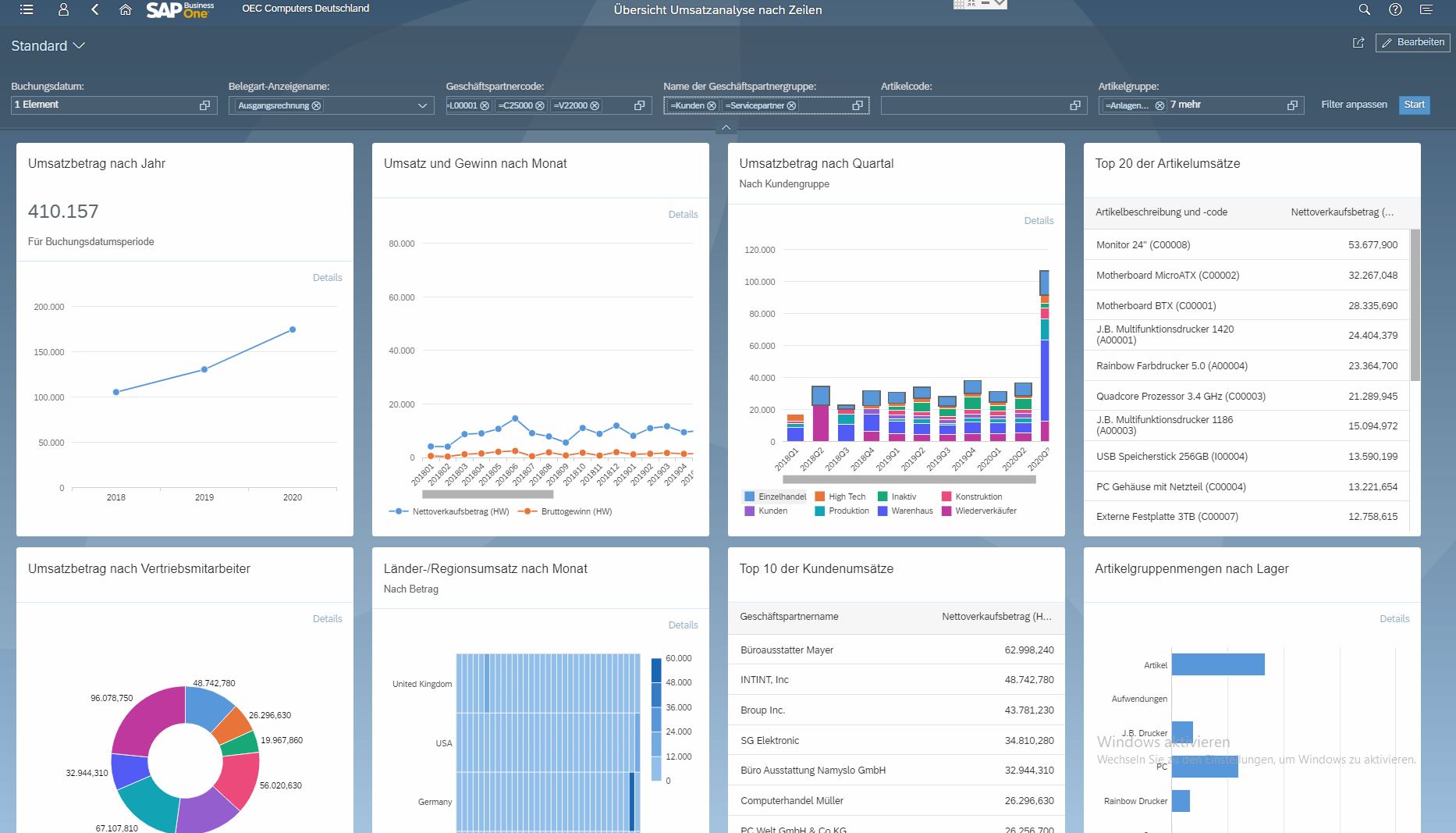Click the Bearbeiten button
The height and width of the screenshot is (833, 1456).
click(x=1413, y=42)
